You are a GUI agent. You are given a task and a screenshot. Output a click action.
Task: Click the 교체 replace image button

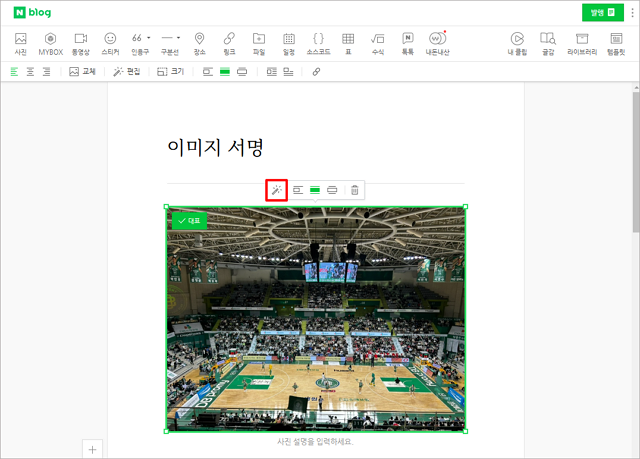click(82, 72)
